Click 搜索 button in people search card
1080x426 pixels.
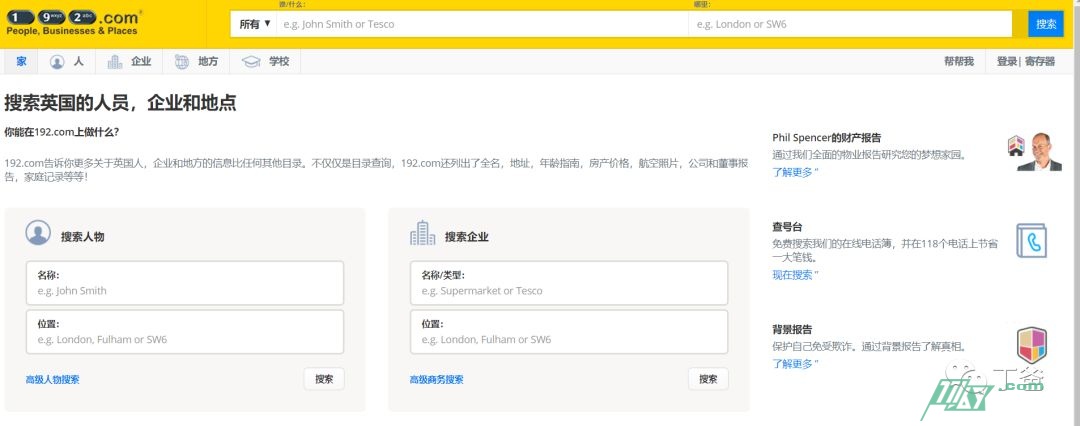click(x=324, y=378)
